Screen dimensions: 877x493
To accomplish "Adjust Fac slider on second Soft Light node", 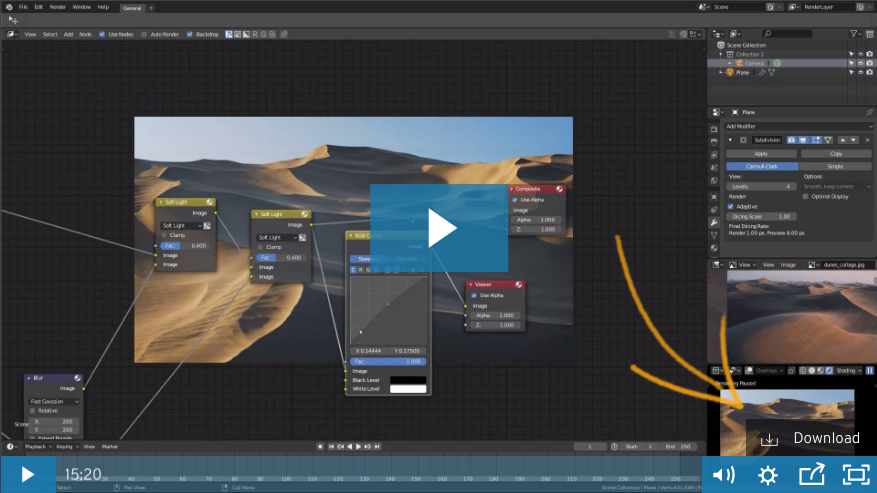I will coord(281,257).
